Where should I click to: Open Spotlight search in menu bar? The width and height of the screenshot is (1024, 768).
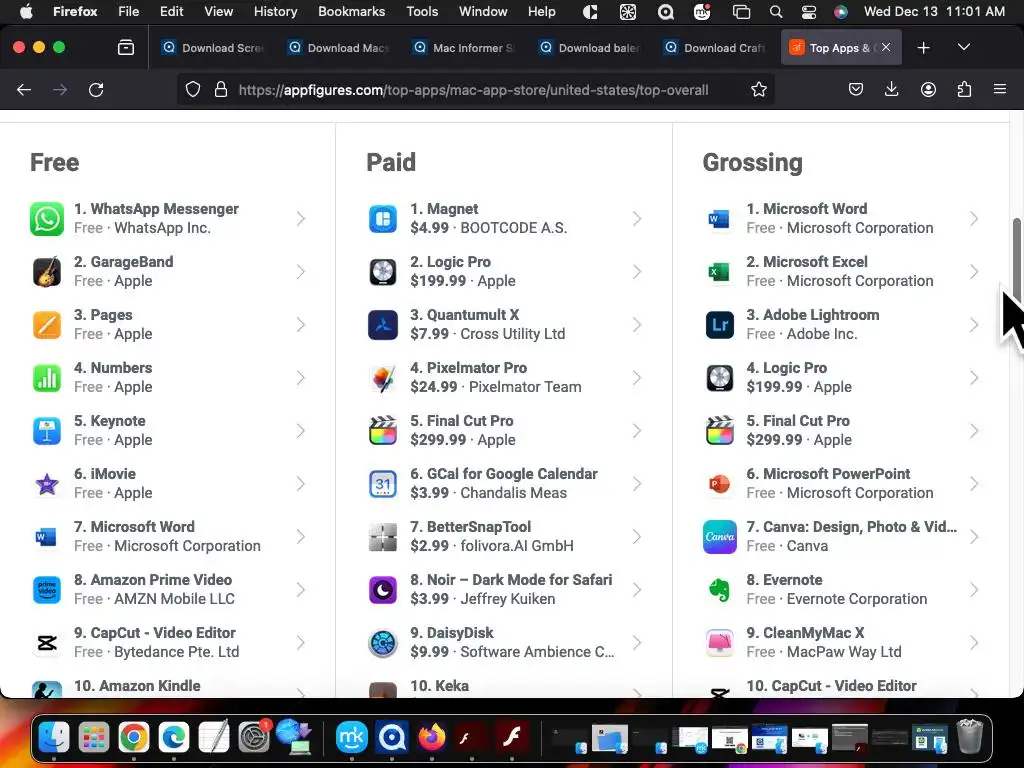point(776,11)
